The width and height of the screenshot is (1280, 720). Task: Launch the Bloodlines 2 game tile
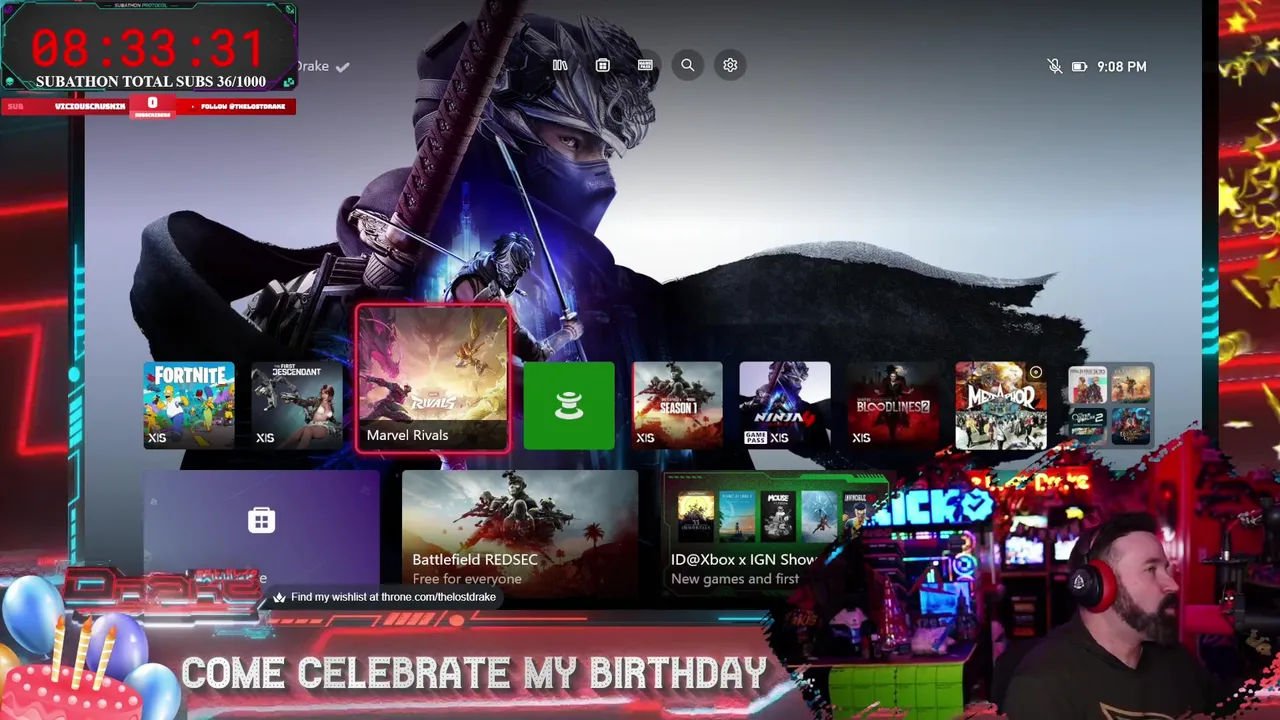(893, 405)
